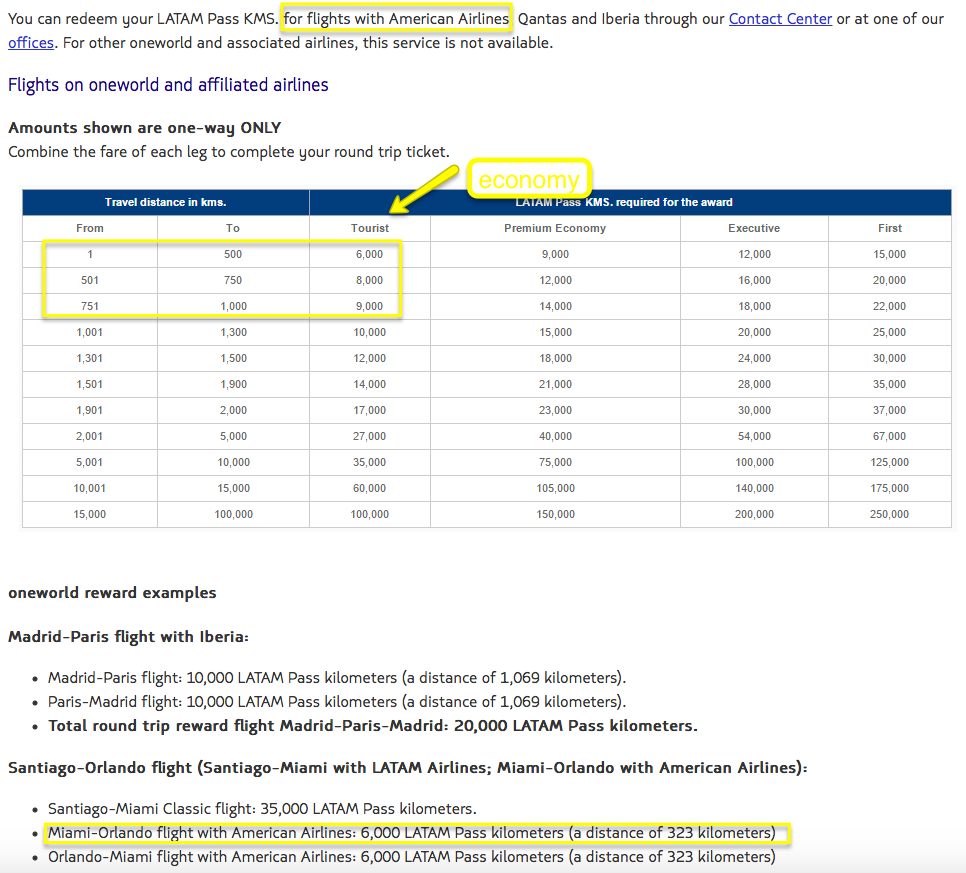
Task: Click the Tourist 6,000 cell in table
Action: (x=370, y=254)
